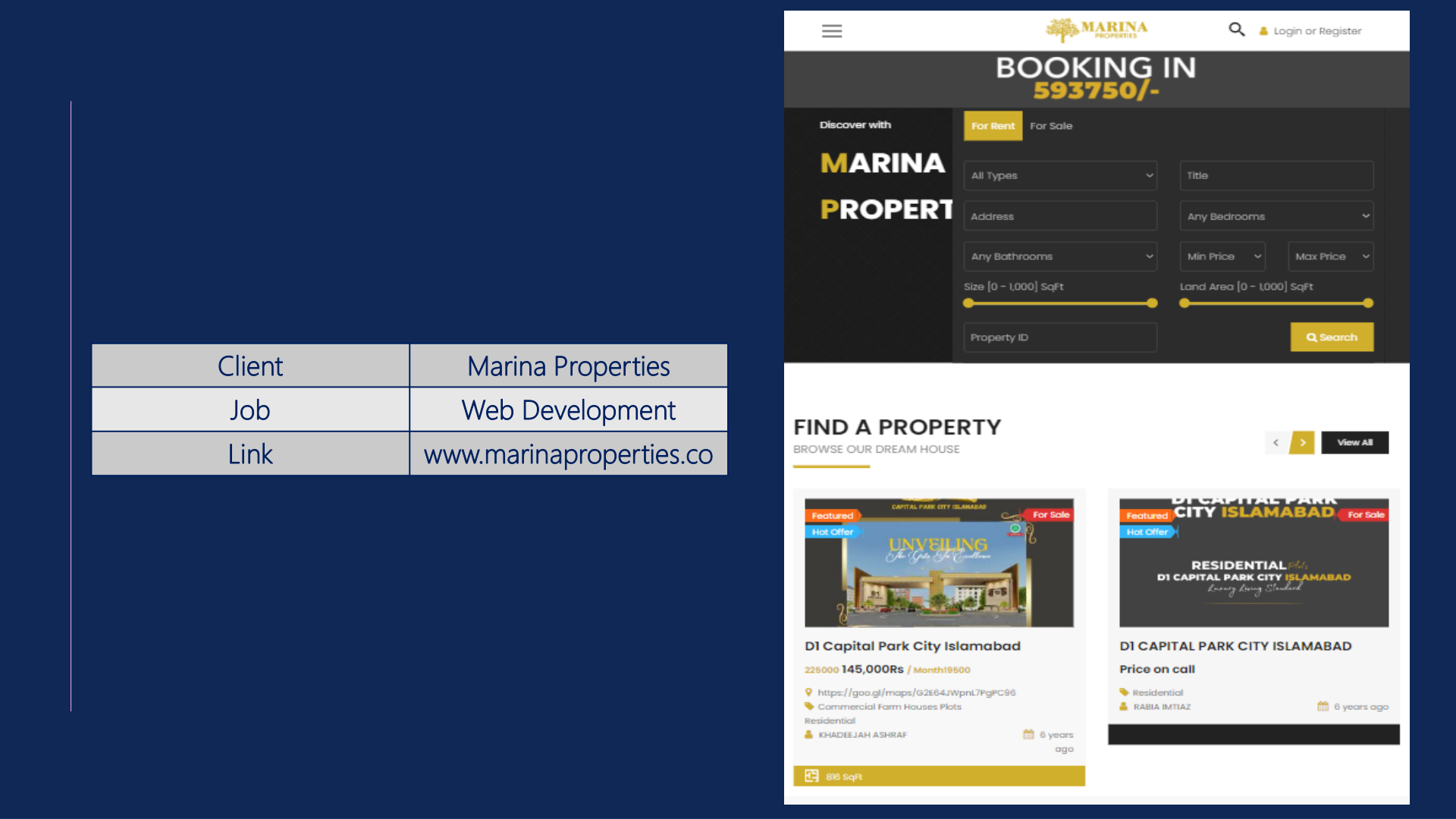
Task: Expand the Min Price dropdown
Action: (x=1222, y=256)
